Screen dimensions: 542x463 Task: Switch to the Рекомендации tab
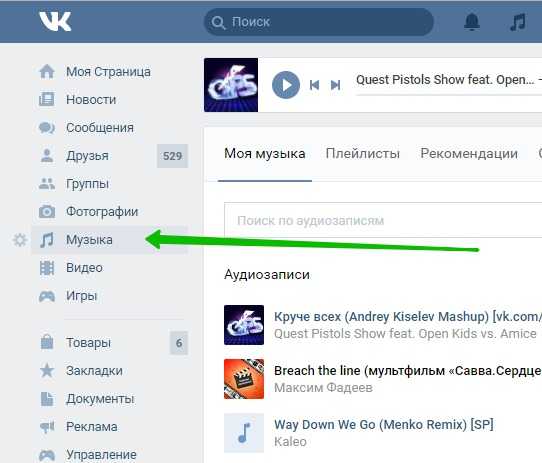click(x=469, y=153)
